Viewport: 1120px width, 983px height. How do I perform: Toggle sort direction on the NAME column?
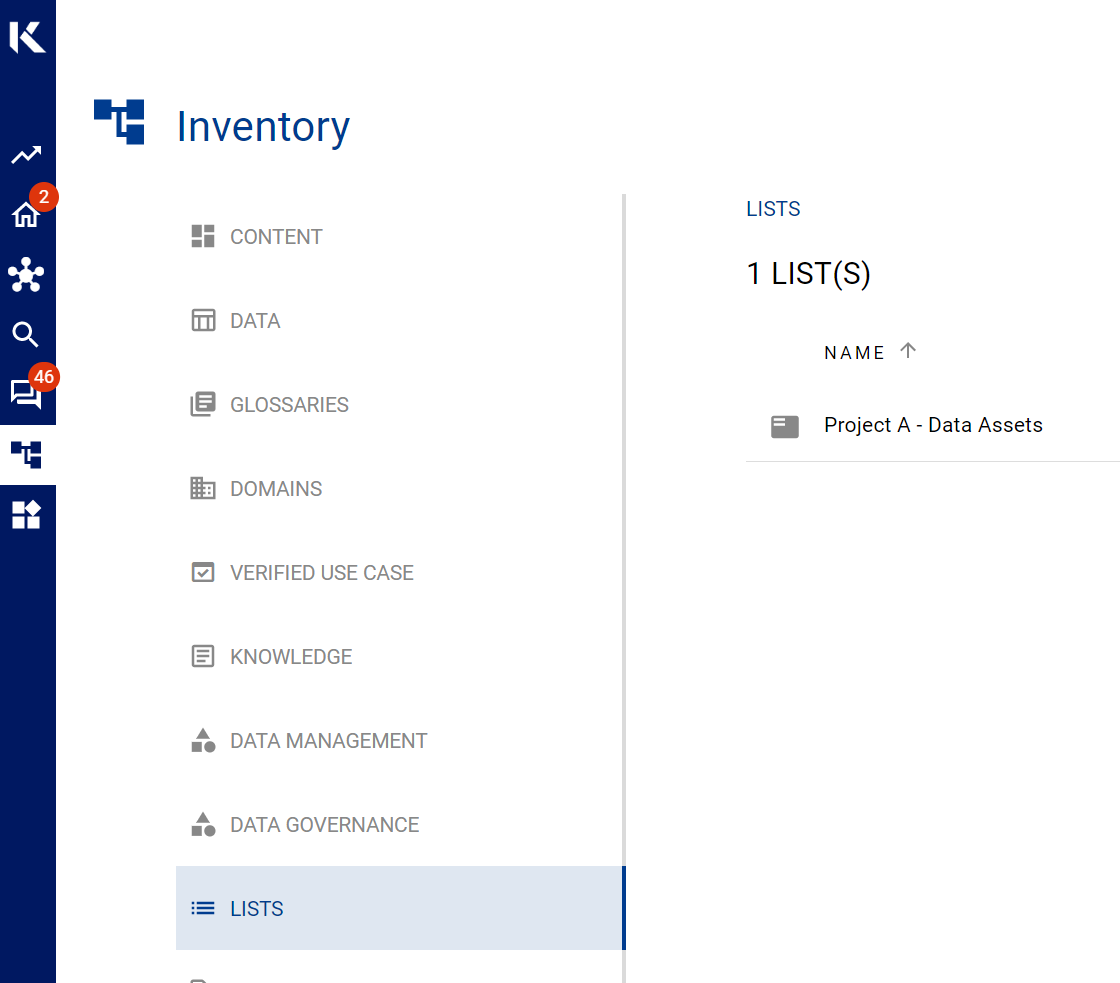908,351
